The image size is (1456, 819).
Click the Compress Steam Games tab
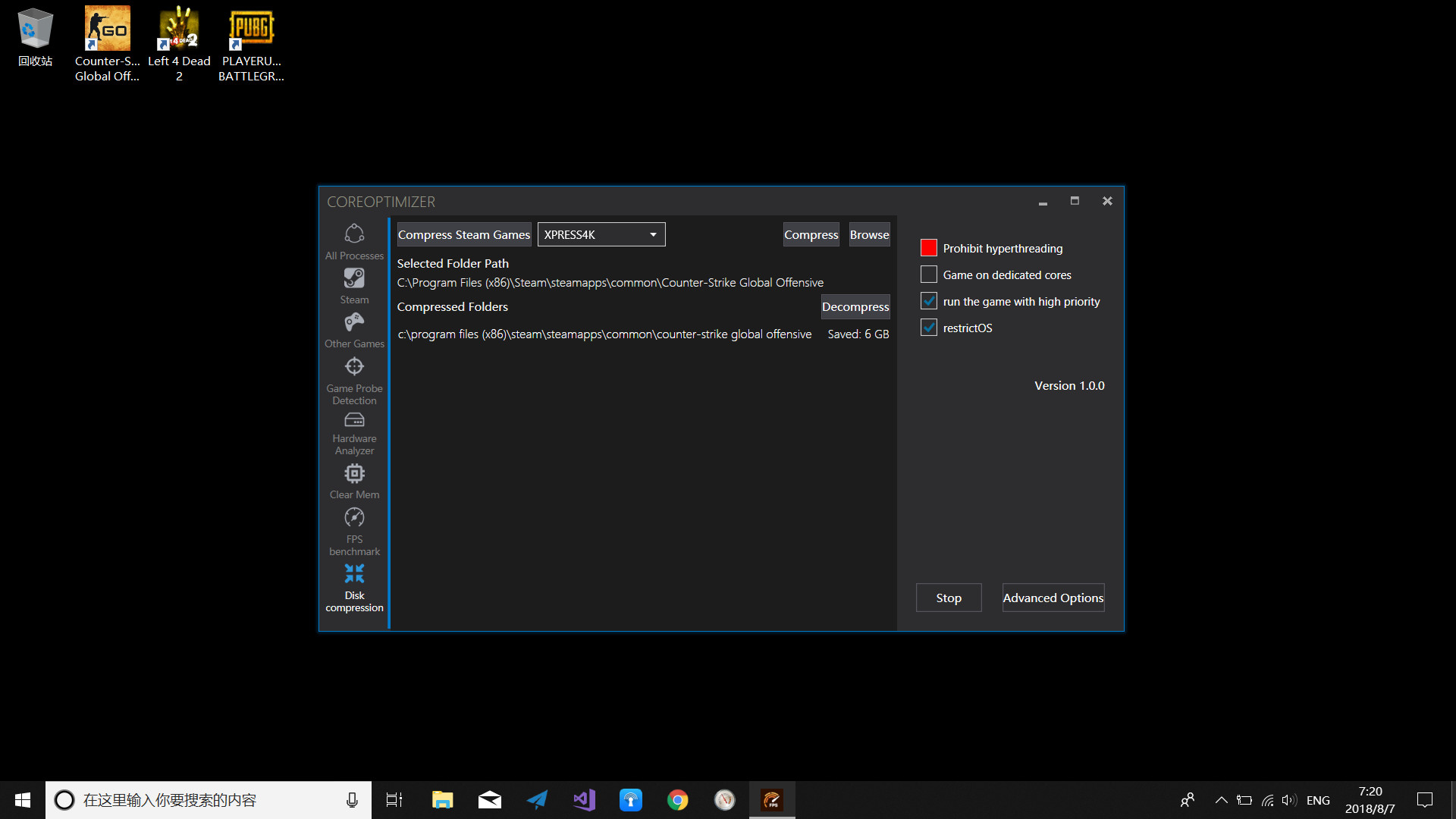tap(463, 234)
